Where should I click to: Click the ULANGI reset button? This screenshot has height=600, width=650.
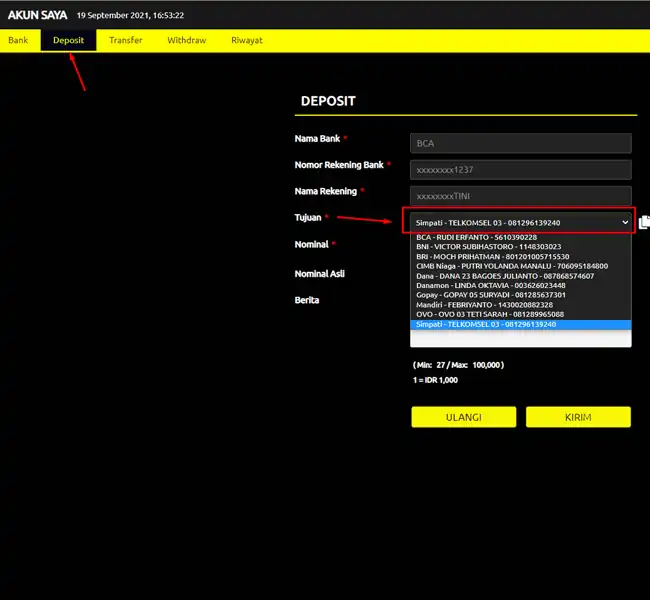(464, 417)
